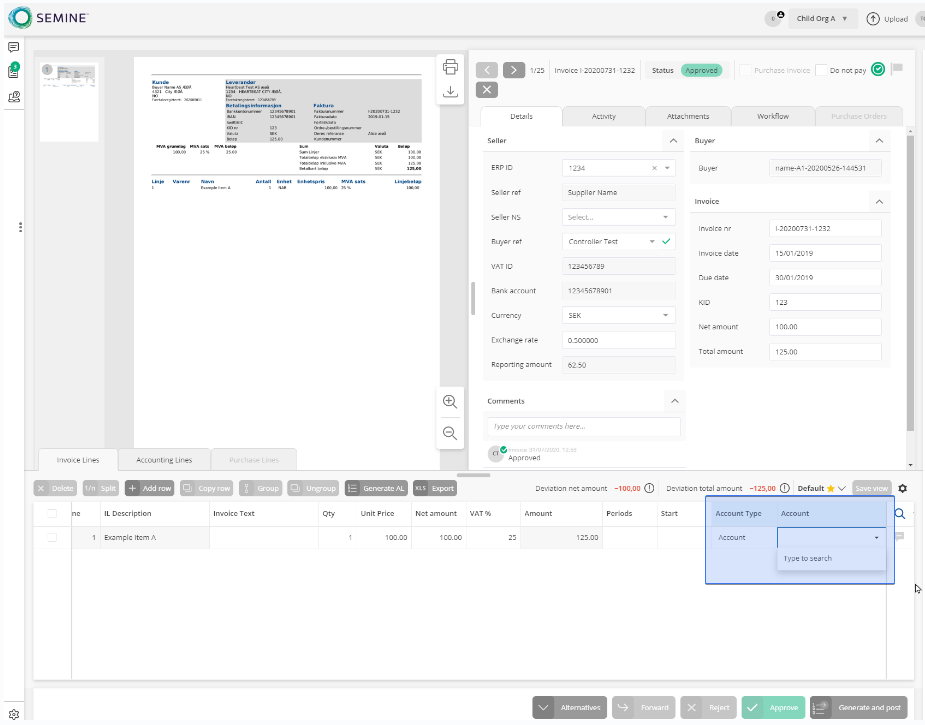Toggle the select-all checkbox in grid header
The height and width of the screenshot is (725, 925).
coord(52,514)
